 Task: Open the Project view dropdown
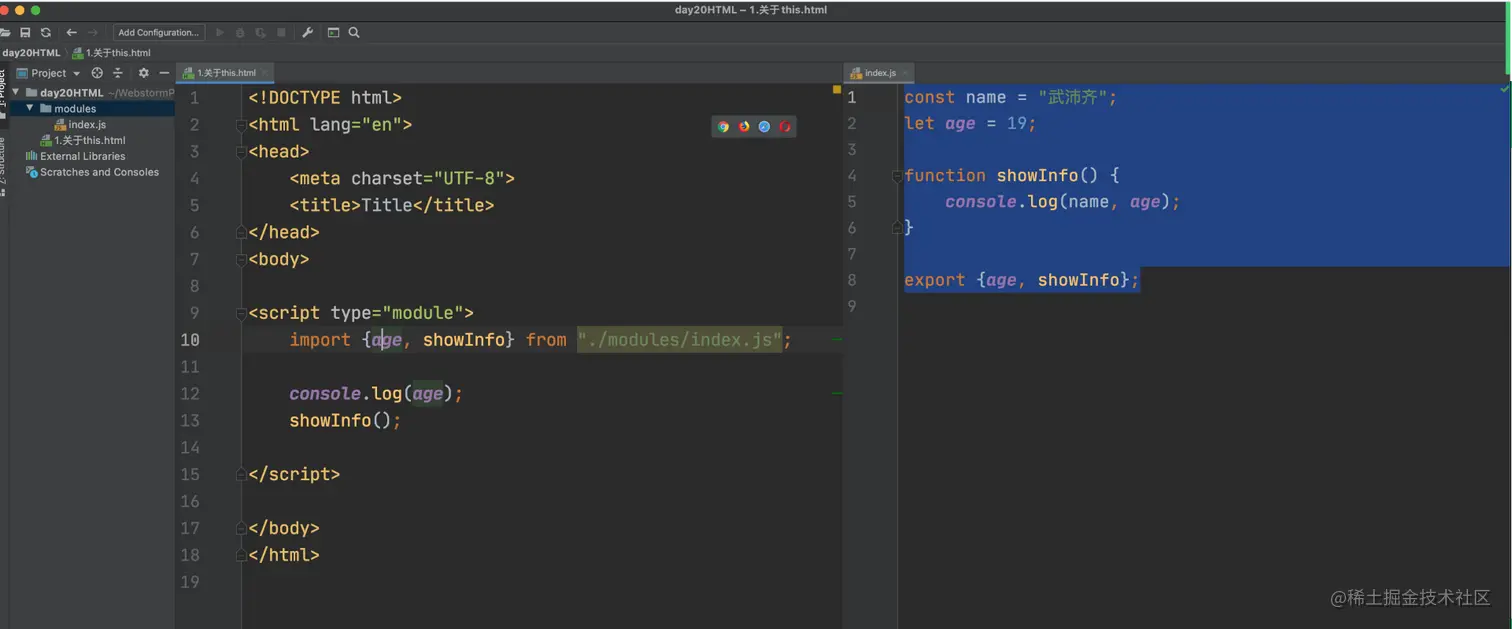[48, 73]
